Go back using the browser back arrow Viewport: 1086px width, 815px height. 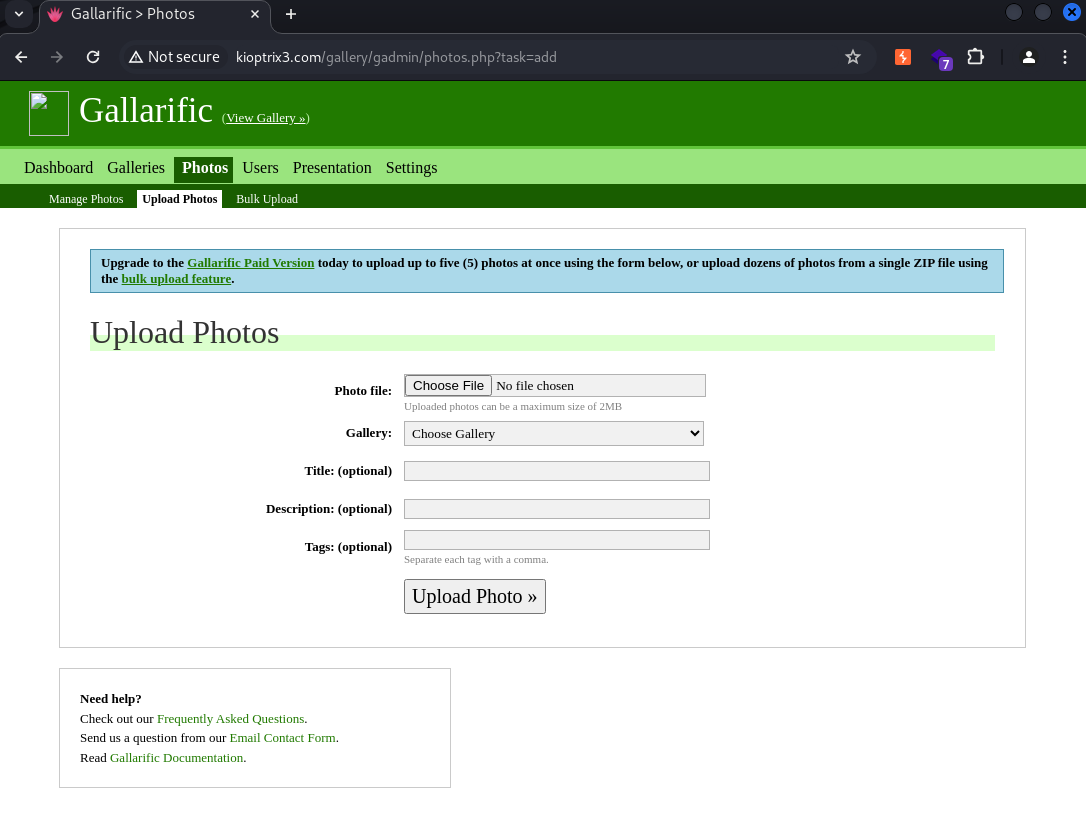tap(21, 57)
